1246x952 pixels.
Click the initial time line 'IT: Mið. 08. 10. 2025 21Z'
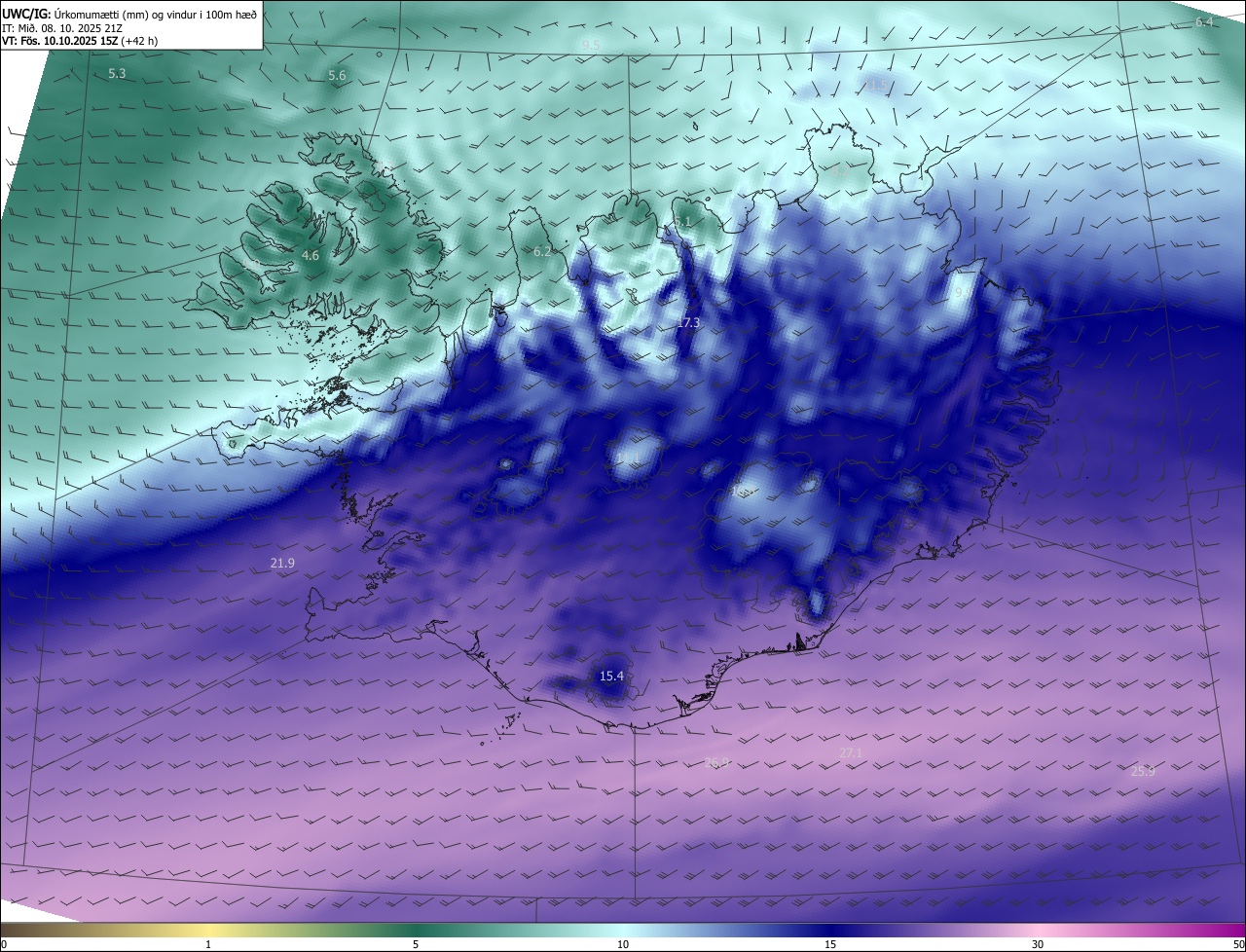click(62, 28)
